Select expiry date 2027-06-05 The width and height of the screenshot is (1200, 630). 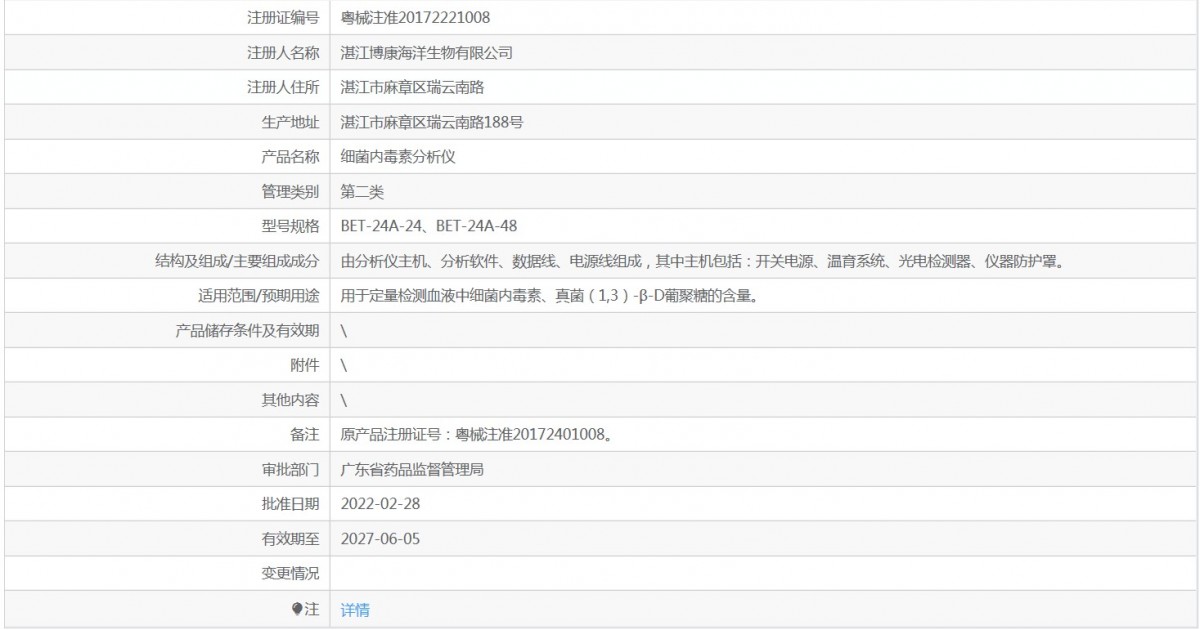(x=381, y=539)
